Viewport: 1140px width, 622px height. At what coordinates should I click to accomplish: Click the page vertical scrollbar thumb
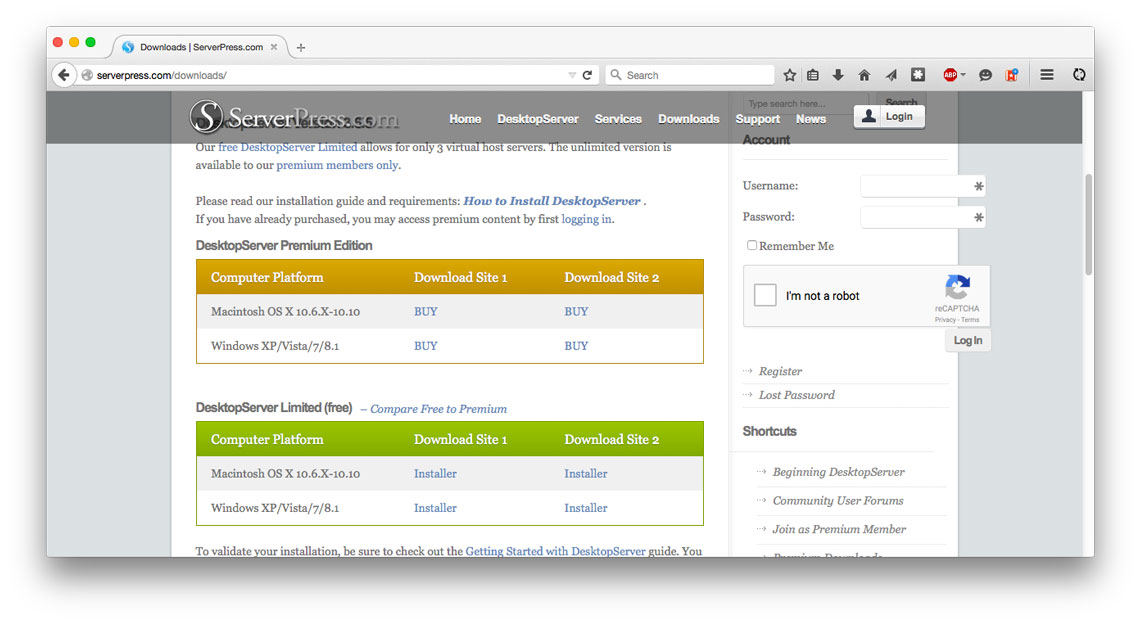click(1088, 225)
